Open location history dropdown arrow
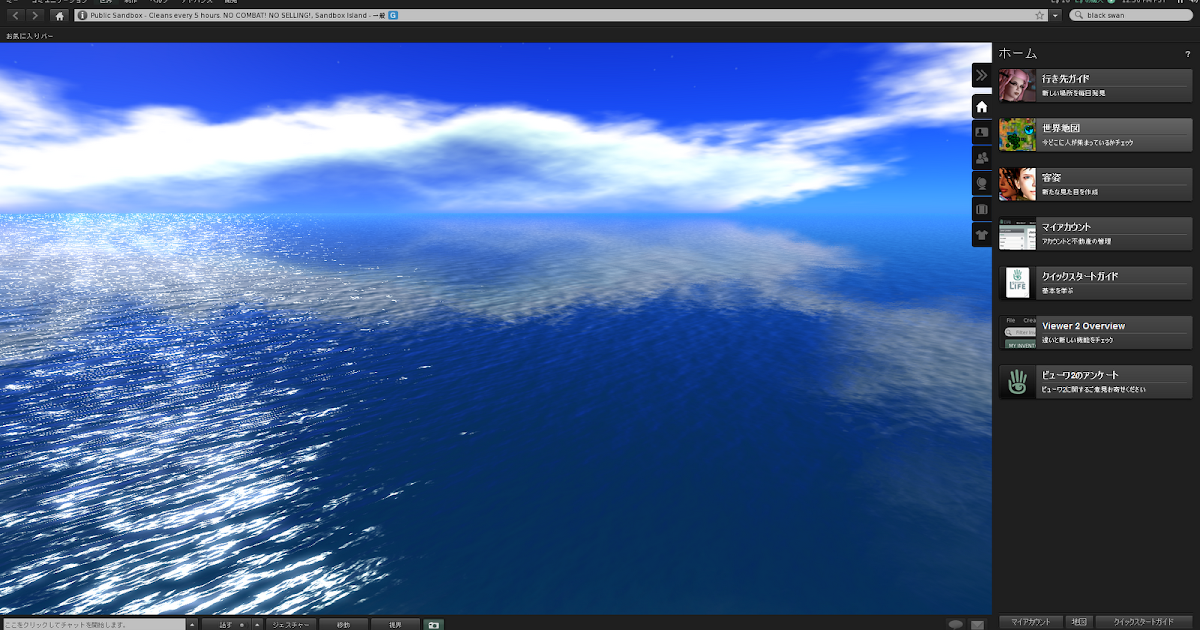This screenshot has height=630, width=1200. [x=1055, y=16]
